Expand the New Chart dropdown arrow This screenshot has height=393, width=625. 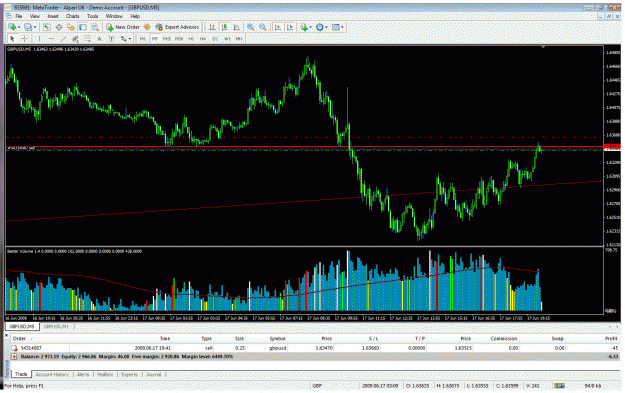click(18, 27)
